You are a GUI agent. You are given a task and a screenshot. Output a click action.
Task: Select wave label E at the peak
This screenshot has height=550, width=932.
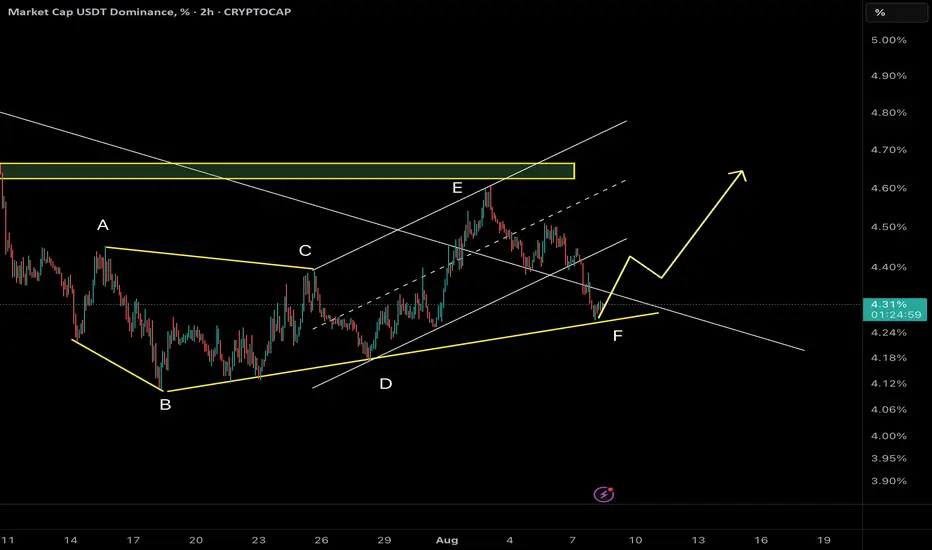tap(457, 188)
